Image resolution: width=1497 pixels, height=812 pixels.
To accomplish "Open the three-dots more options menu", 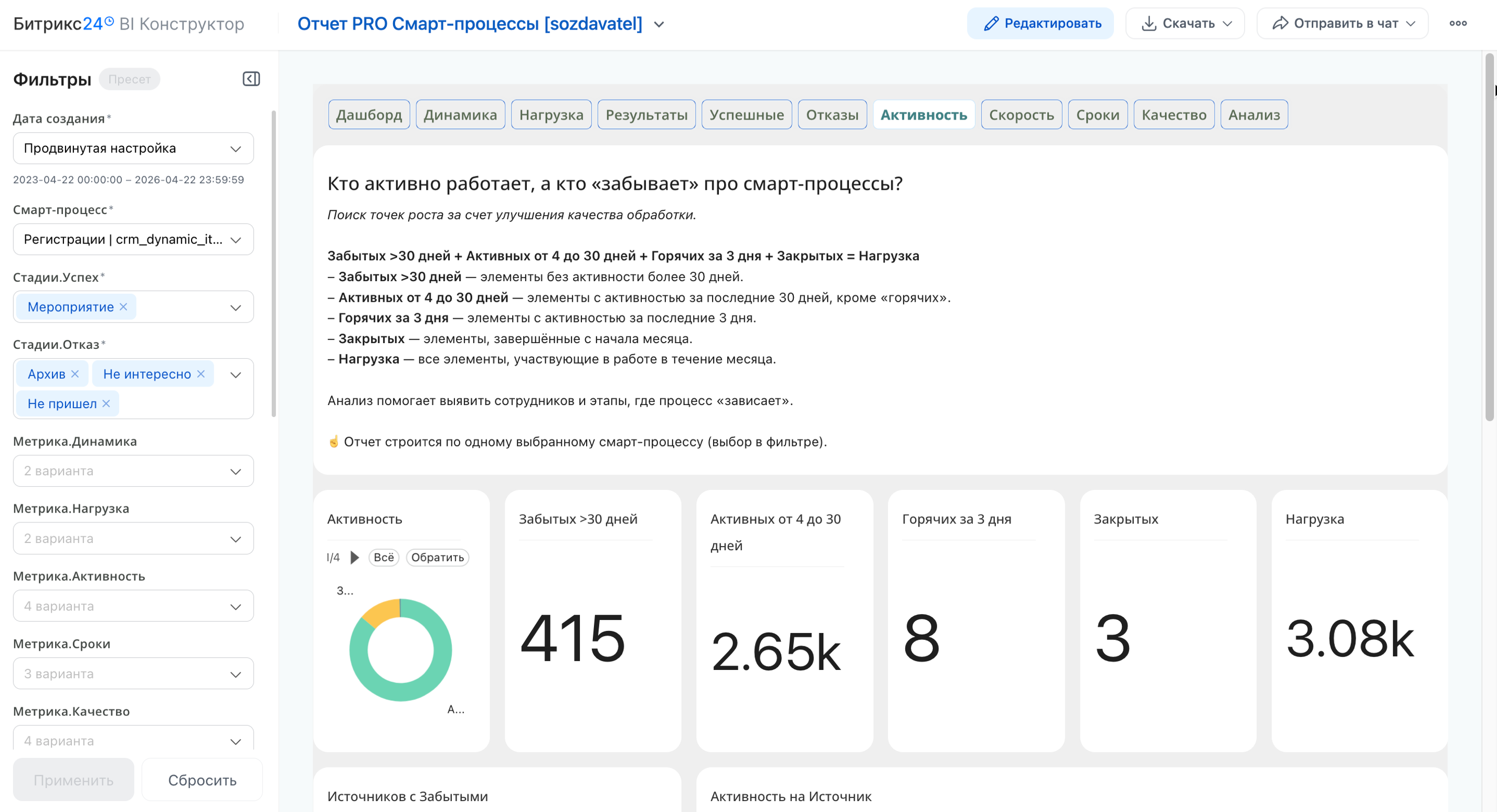I will (1458, 23).
